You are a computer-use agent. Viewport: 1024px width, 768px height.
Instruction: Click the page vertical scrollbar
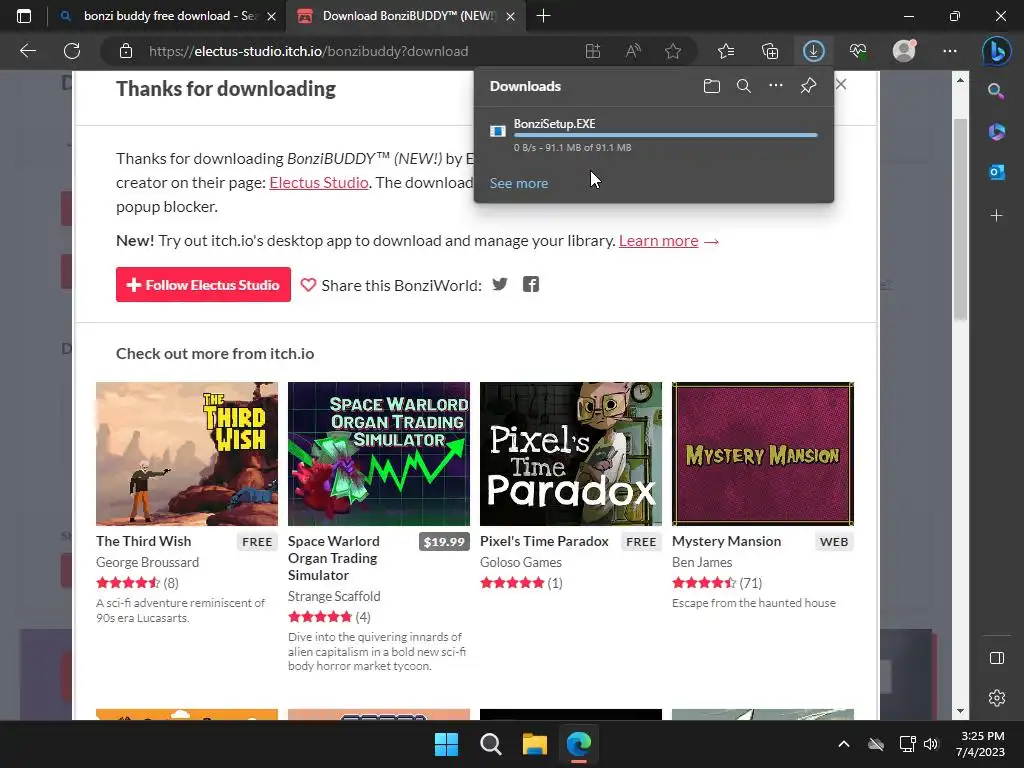pyautogui.click(x=960, y=219)
